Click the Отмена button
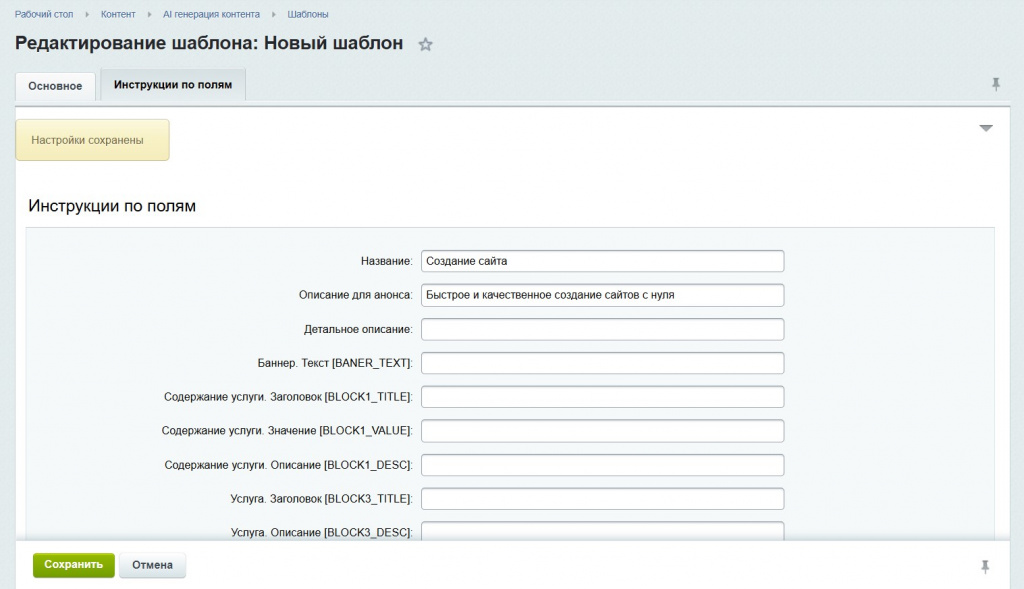The width and height of the screenshot is (1024, 589). [152, 565]
